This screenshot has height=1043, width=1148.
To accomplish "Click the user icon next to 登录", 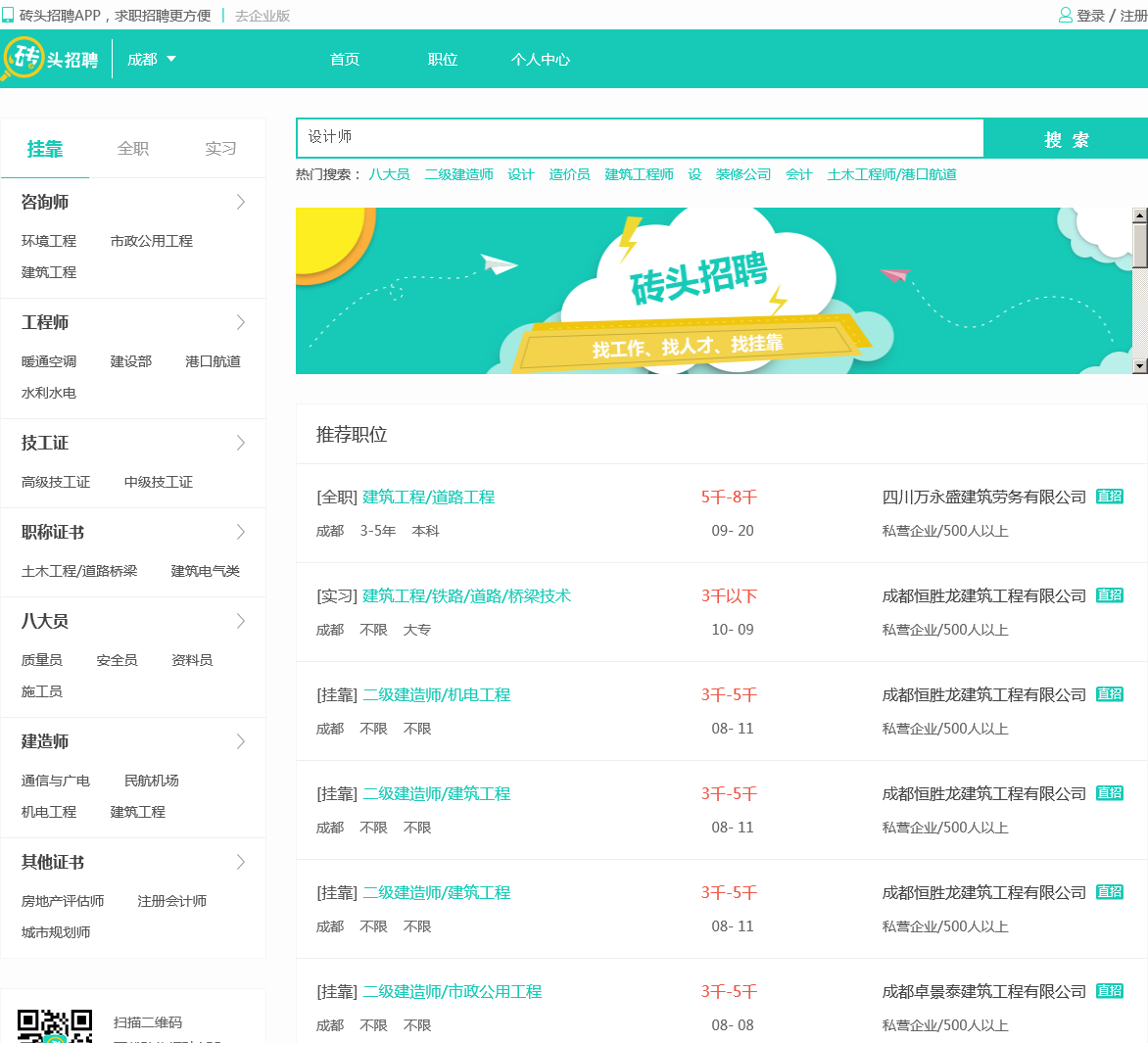I will (x=1065, y=16).
